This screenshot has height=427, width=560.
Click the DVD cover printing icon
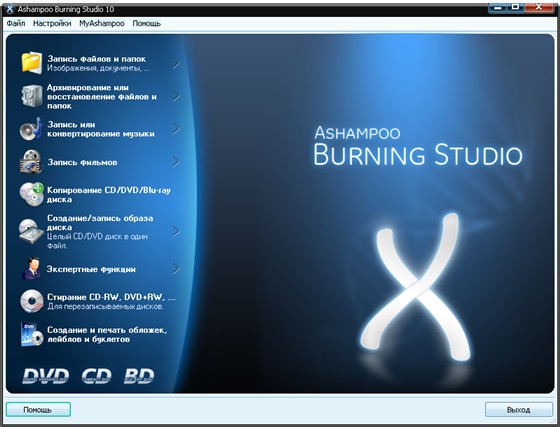(x=31, y=335)
